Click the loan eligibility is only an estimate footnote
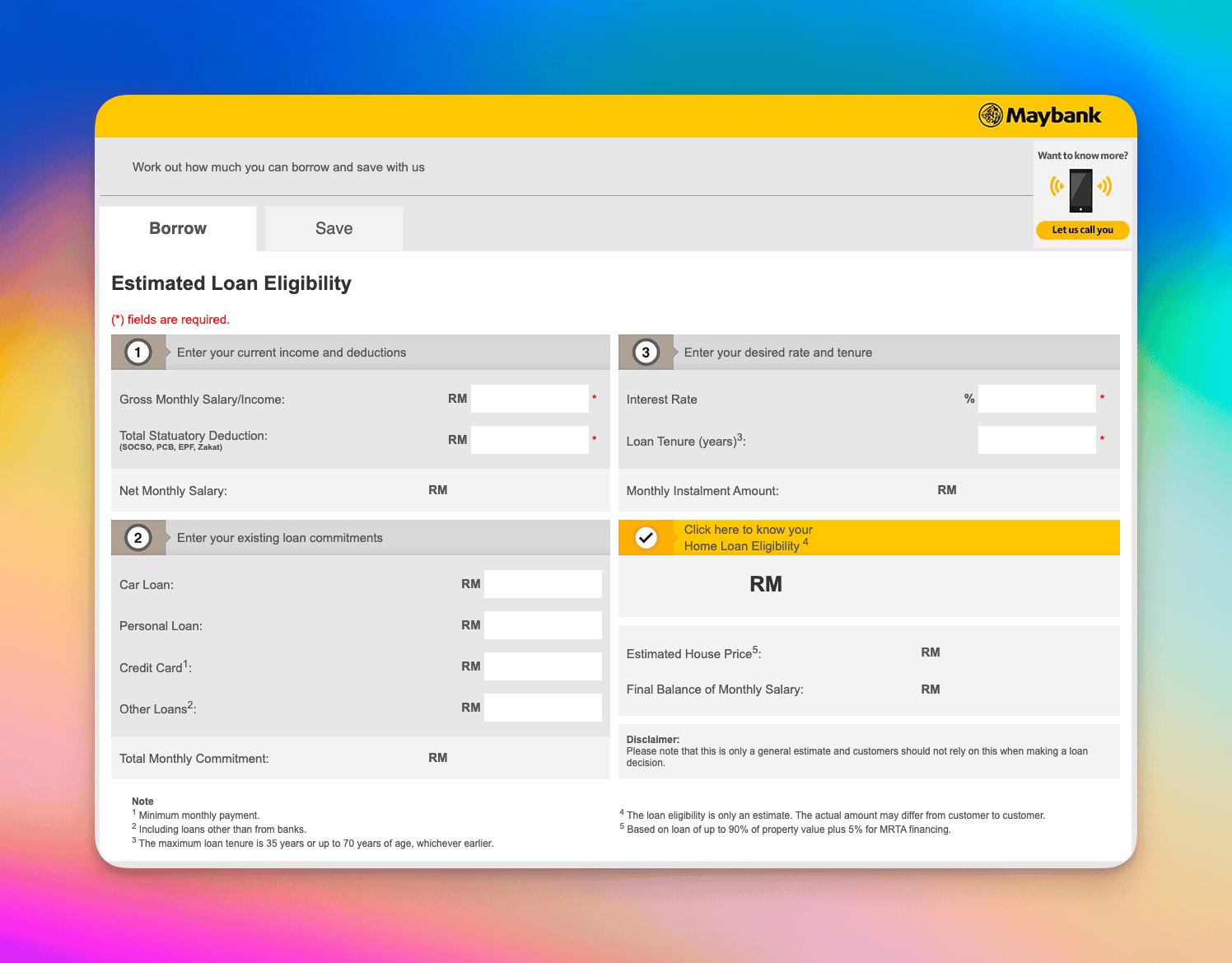Viewport: 1232px width, 963px height. click(x=833, y=815)
